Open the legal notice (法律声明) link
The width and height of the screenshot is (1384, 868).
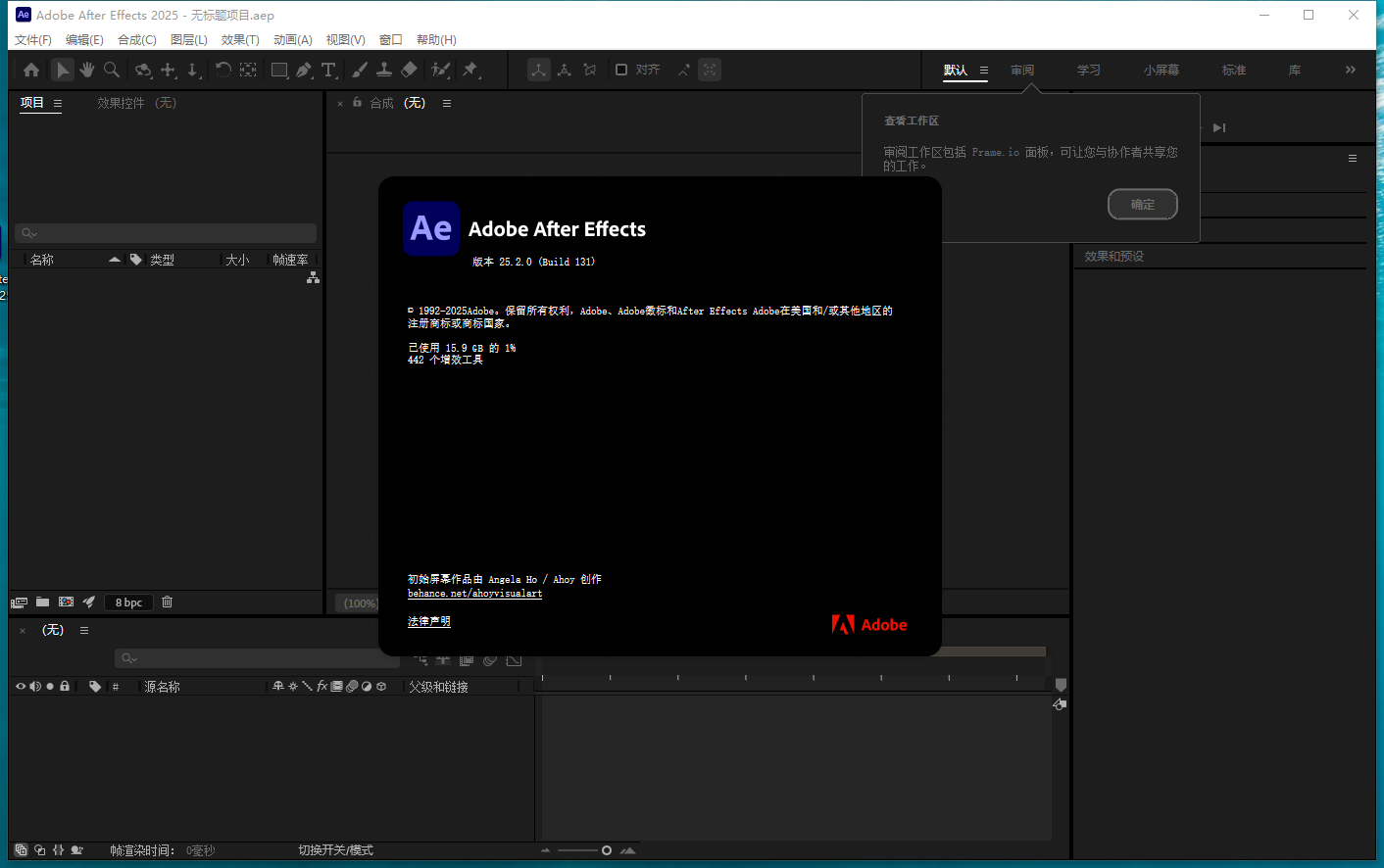click(429, 621)
